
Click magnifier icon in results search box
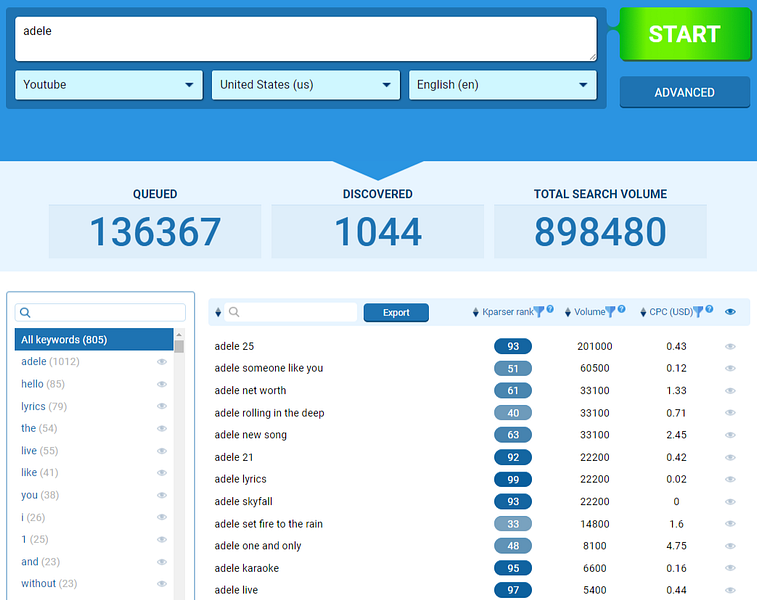click(x=234, y=312)
